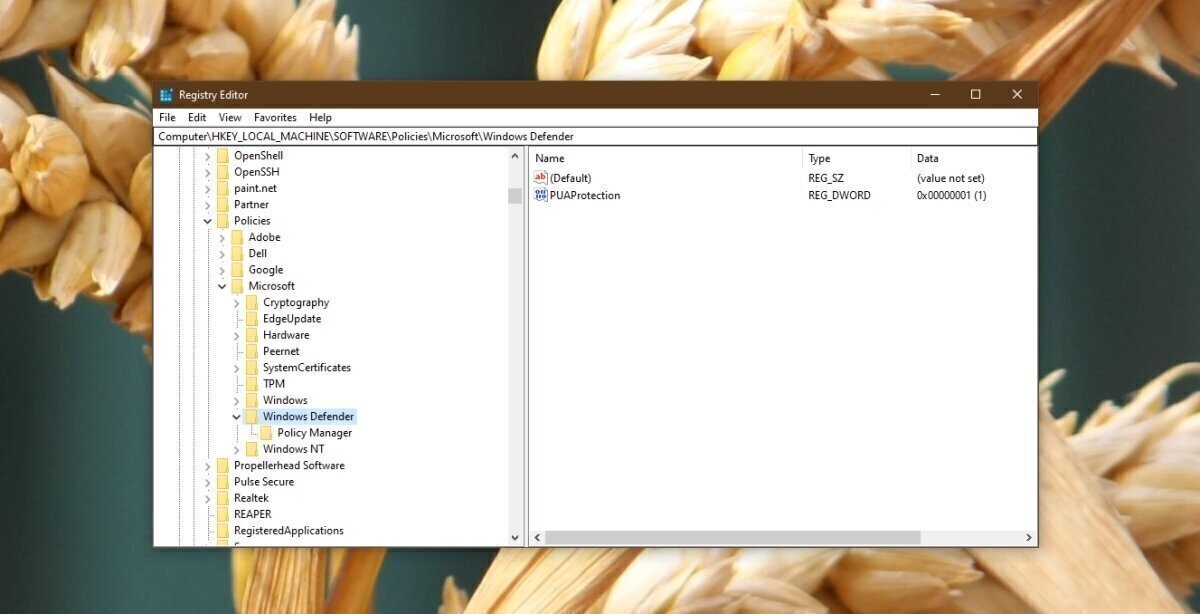Click the Registry Editor app icon in titlebar
Viewport: 1200px width, 614px height.
click(x=166, y=94)
